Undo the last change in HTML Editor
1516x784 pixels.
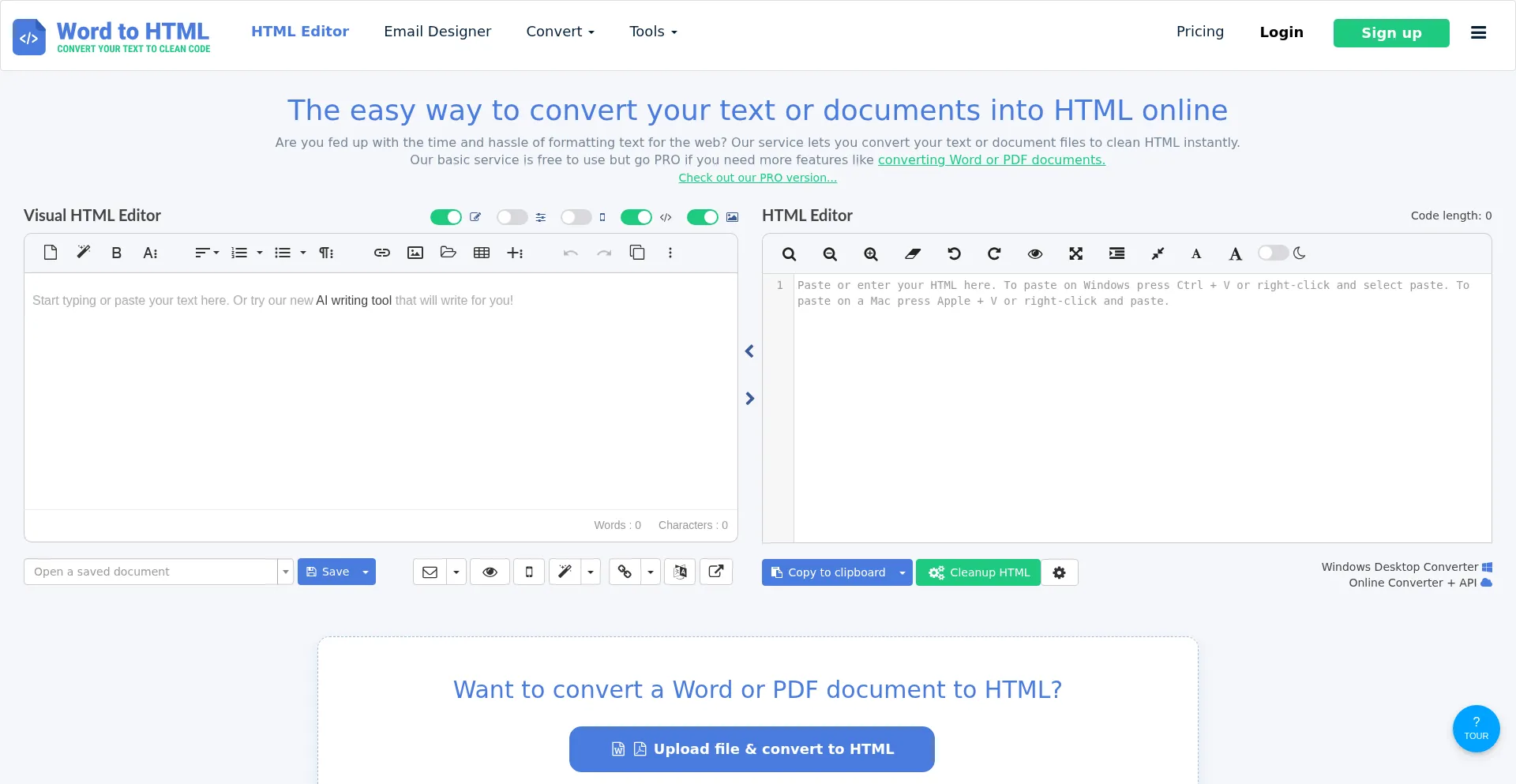coord(954,254)
